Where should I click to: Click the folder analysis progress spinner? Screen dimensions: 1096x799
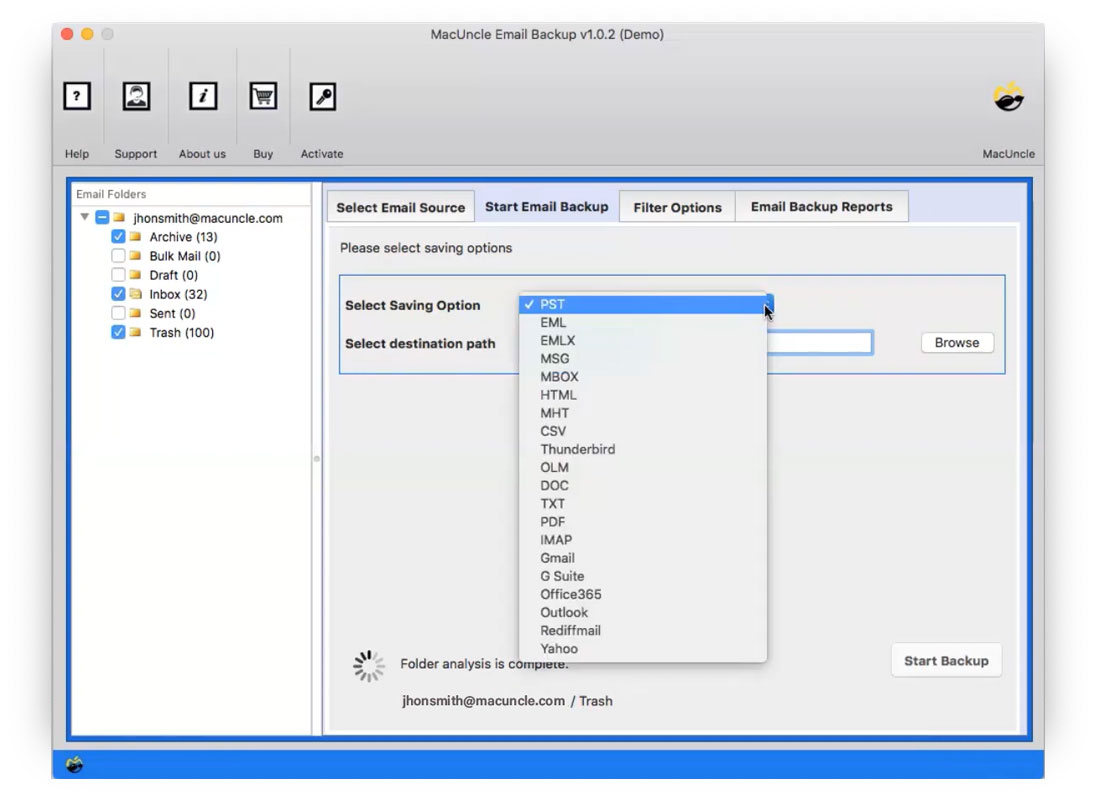click(368, 664)
